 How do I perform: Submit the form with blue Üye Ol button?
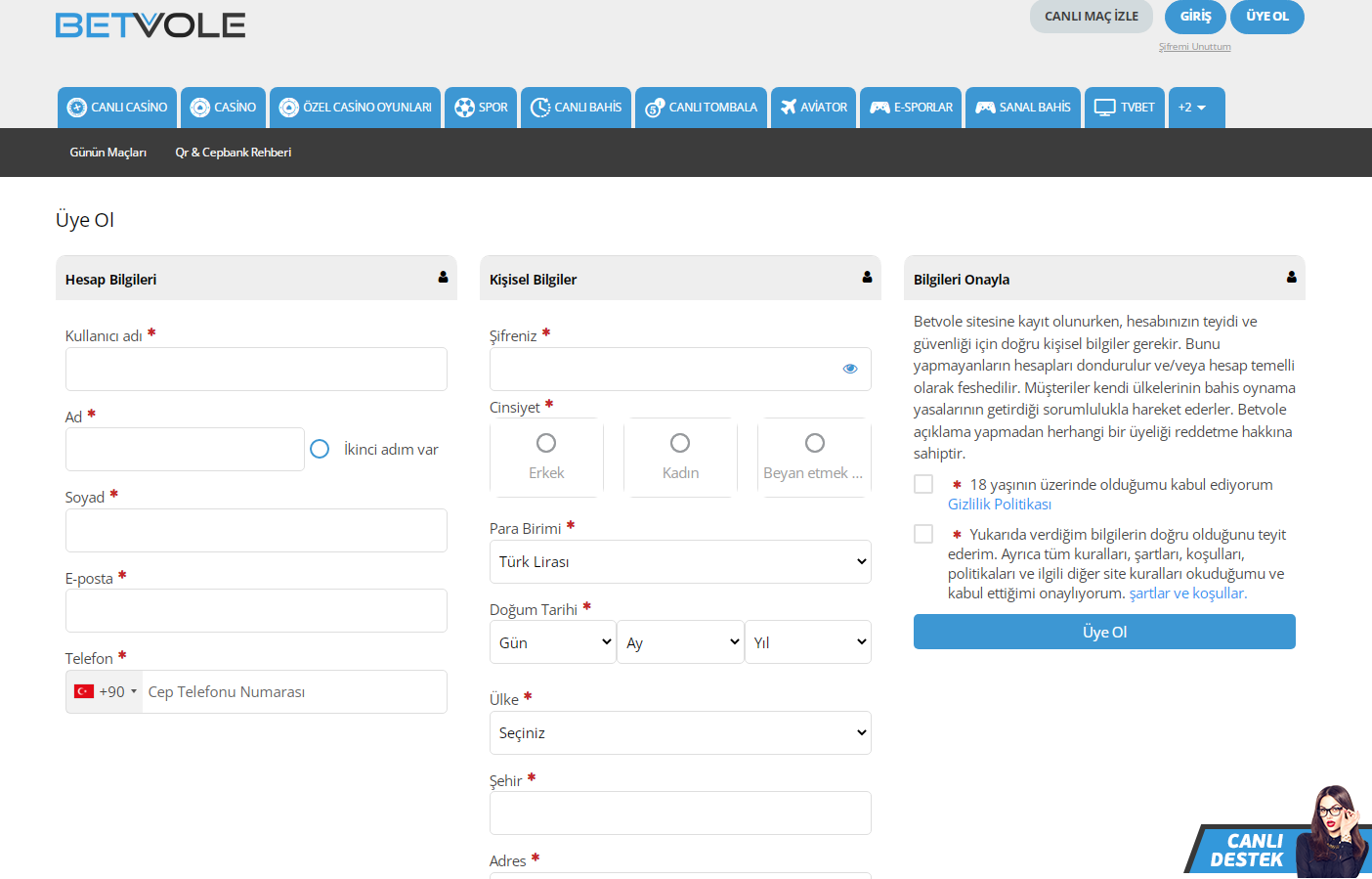[x=1104, y=632]
